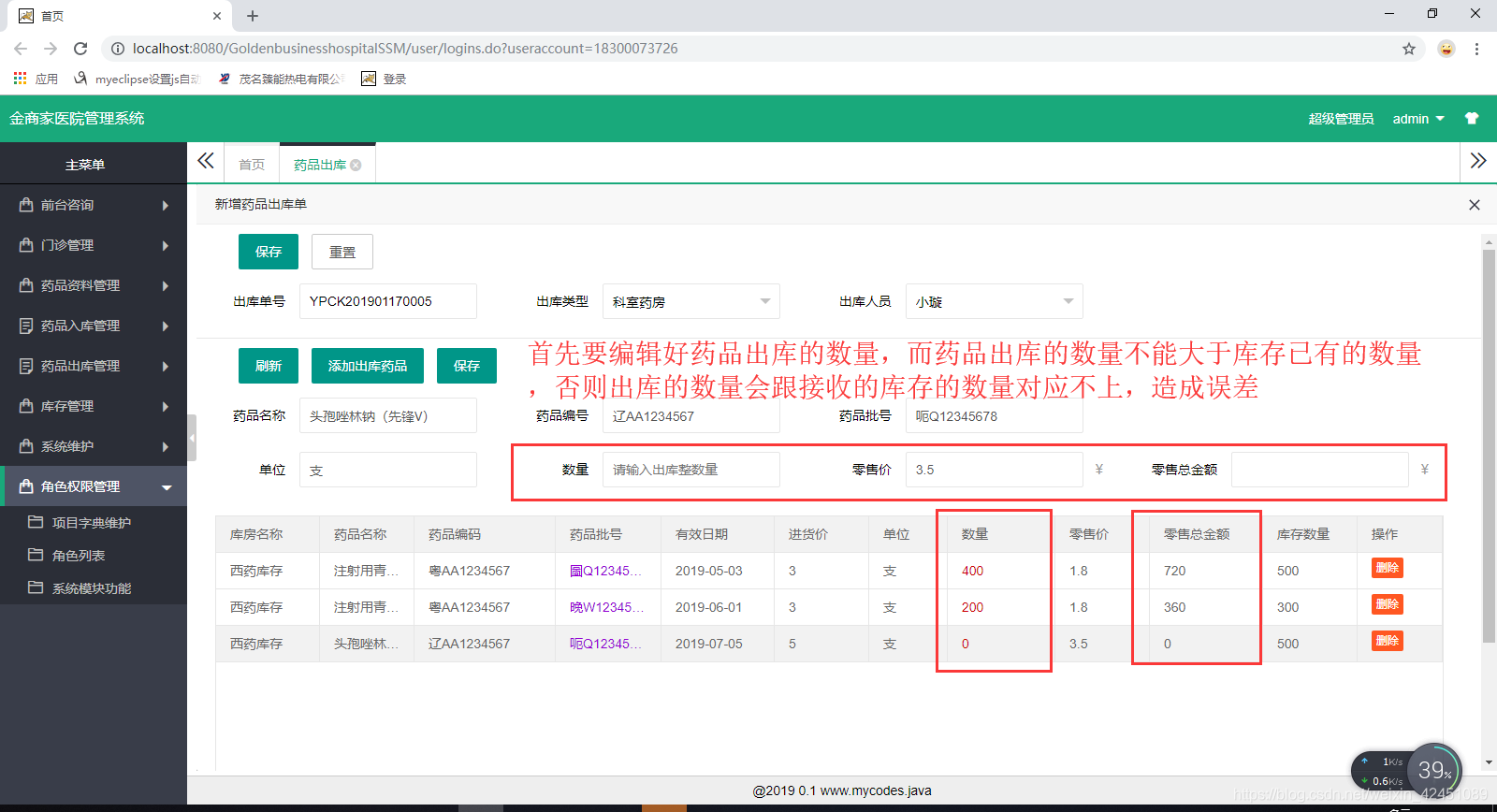1497x812 pixels.
Task: Click the date cell 2019-05-03
Action: pos(708,571)
